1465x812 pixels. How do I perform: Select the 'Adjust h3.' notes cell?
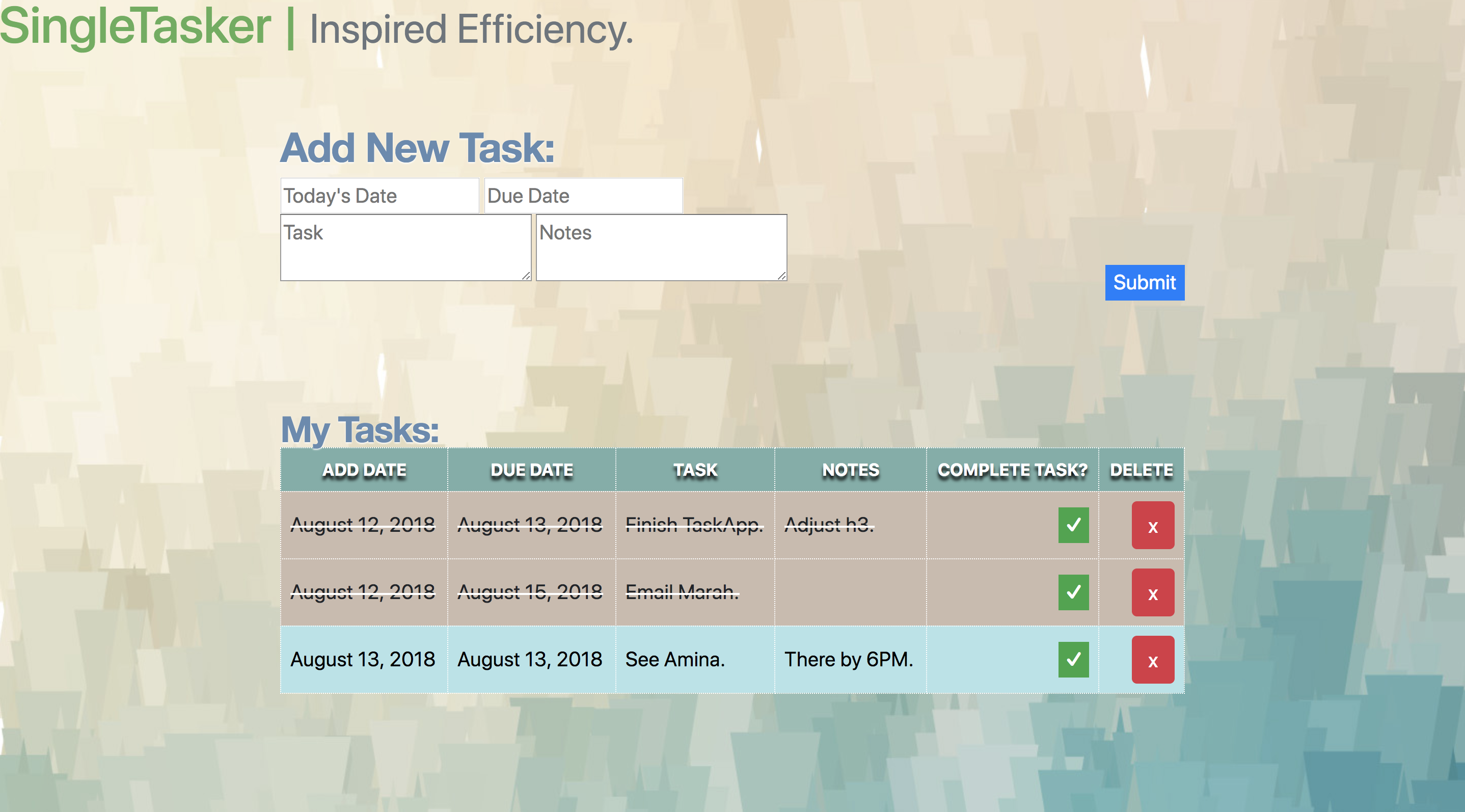(x=850, y=525)
